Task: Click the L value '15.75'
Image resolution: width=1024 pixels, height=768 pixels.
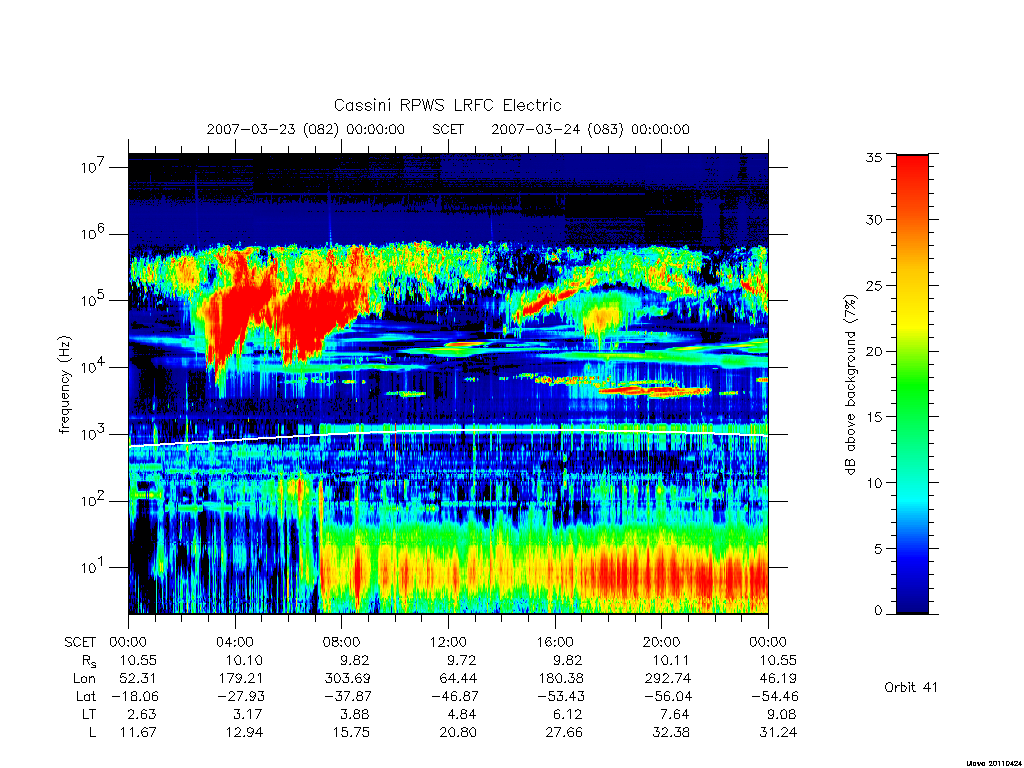Action: coord(351,732)
